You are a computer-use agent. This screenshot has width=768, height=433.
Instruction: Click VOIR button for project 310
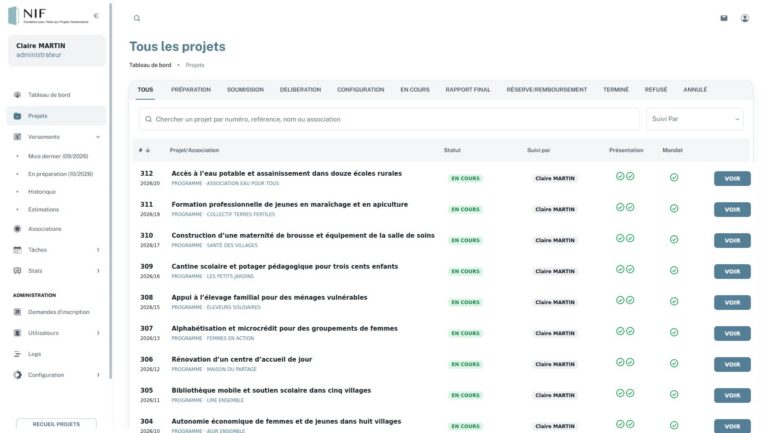pyautogui.click(x=732, y=241)
